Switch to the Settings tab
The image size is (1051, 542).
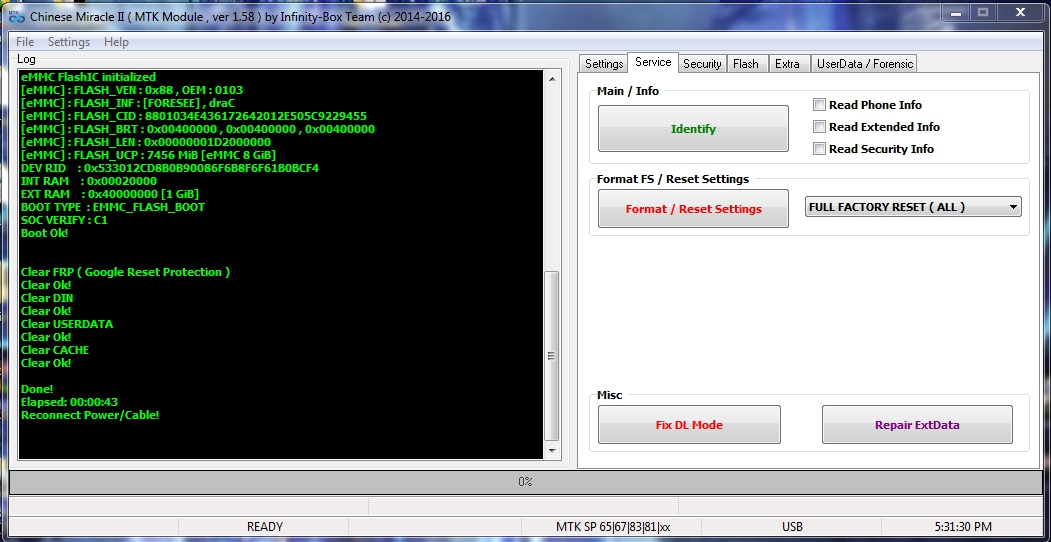tap(604, 64)
